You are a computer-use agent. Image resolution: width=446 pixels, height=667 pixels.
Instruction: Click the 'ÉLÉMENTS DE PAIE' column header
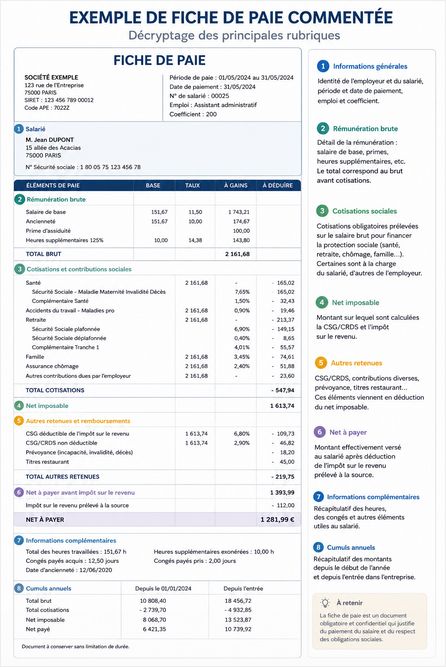click(53, 185)
